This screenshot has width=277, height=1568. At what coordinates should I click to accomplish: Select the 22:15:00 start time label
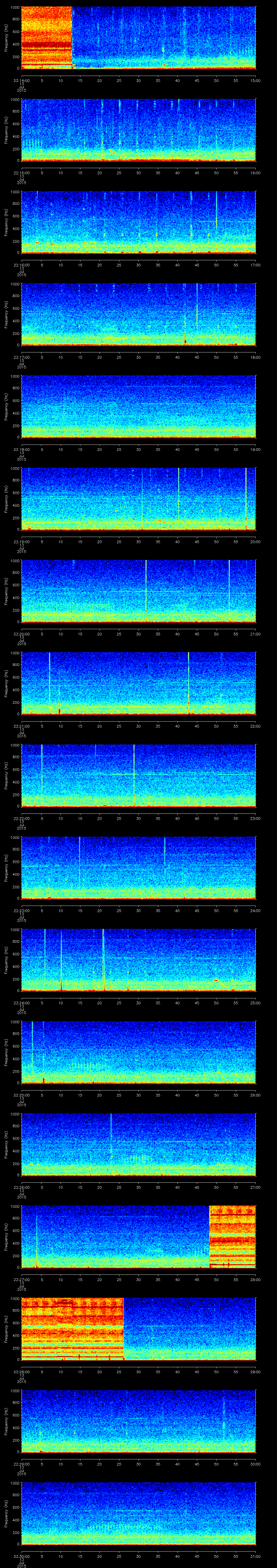point(21,172)
